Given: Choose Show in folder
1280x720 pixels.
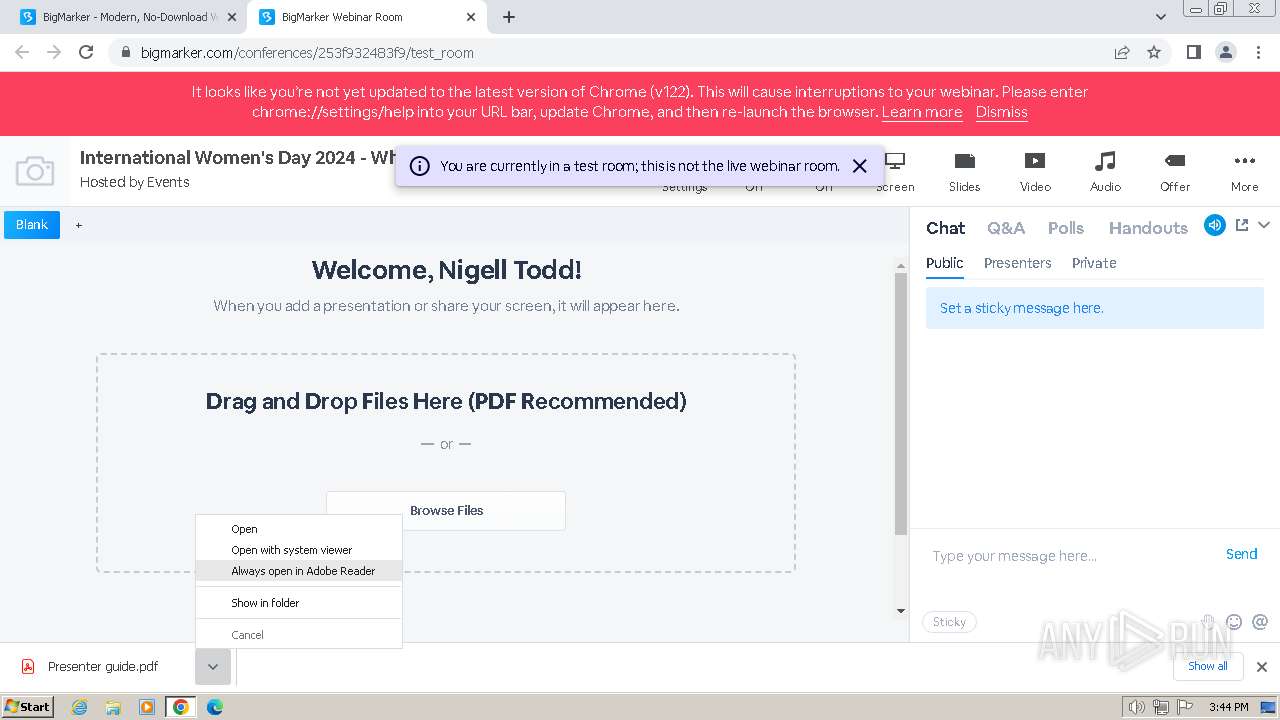Looking at the screenshot, I should click(x=299, y=603).
